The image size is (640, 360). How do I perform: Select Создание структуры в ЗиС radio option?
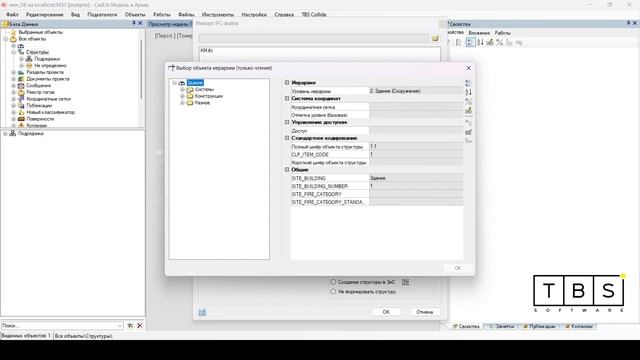[333, 282]
